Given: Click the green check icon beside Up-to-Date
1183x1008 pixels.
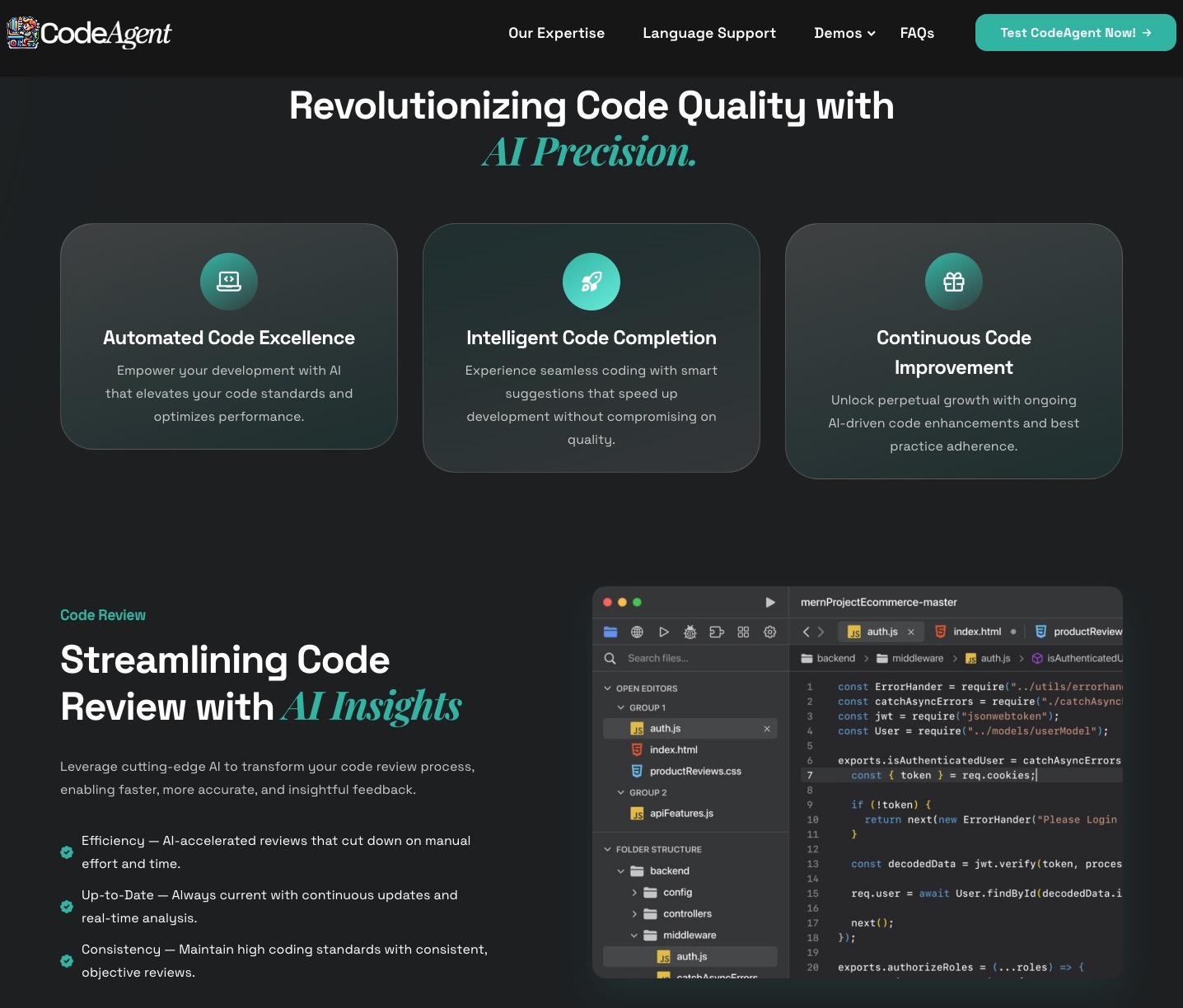Looking at the screenshot, I should pos(67,907).
